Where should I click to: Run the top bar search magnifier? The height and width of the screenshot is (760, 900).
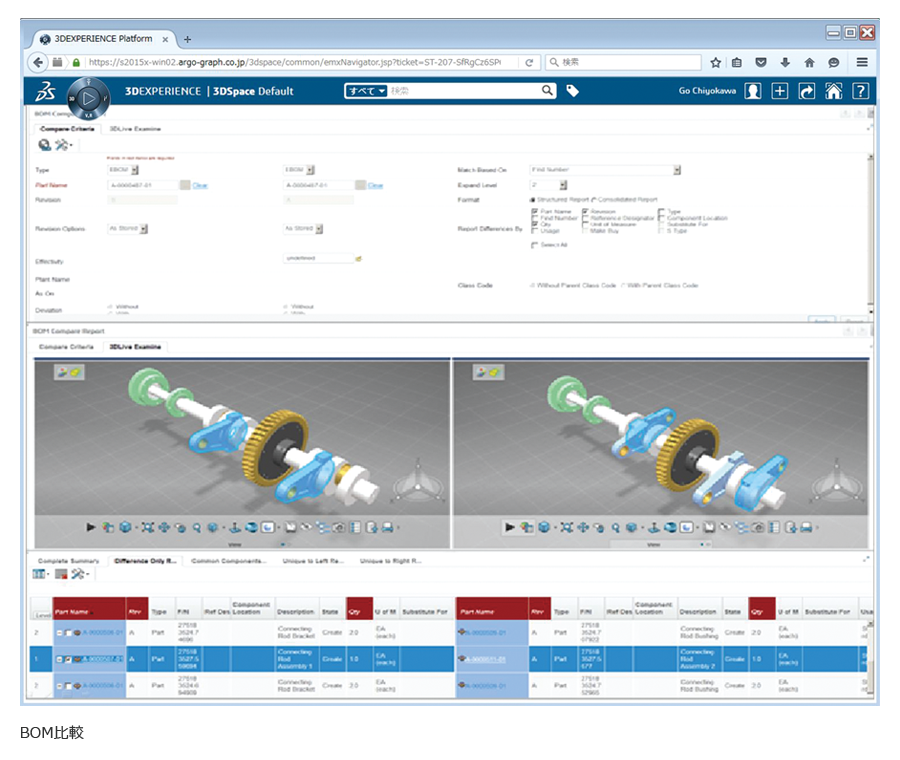pyautogui.click(x=547, y=91)
